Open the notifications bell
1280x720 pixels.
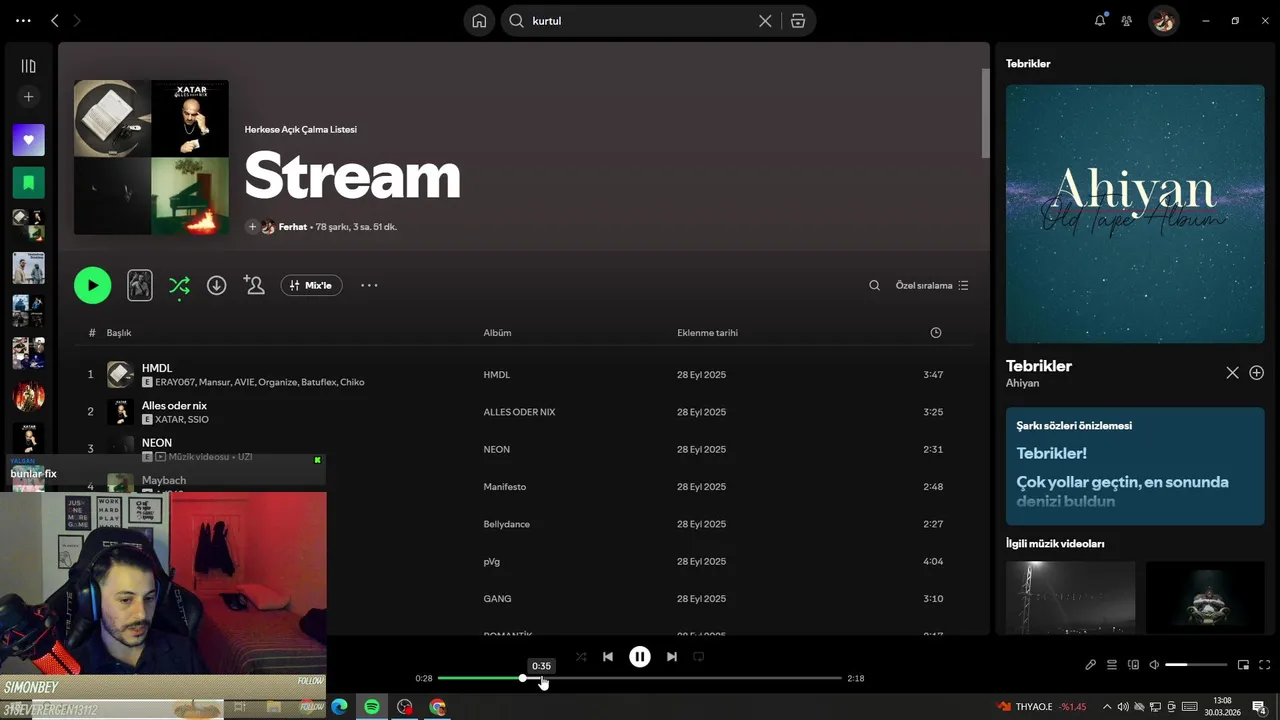1100,20
